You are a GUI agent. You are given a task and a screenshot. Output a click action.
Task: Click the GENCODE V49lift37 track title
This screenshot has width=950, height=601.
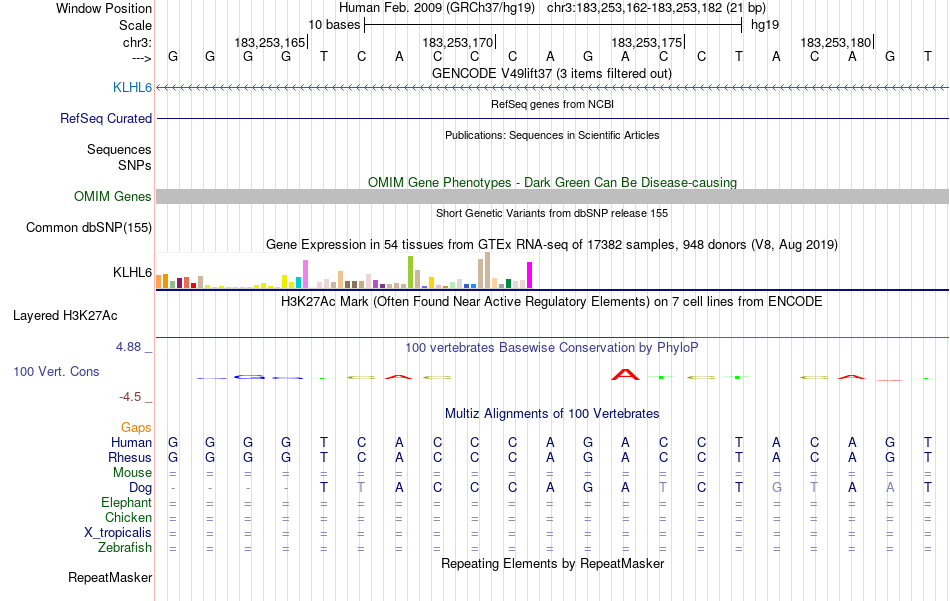pos(551,73)
